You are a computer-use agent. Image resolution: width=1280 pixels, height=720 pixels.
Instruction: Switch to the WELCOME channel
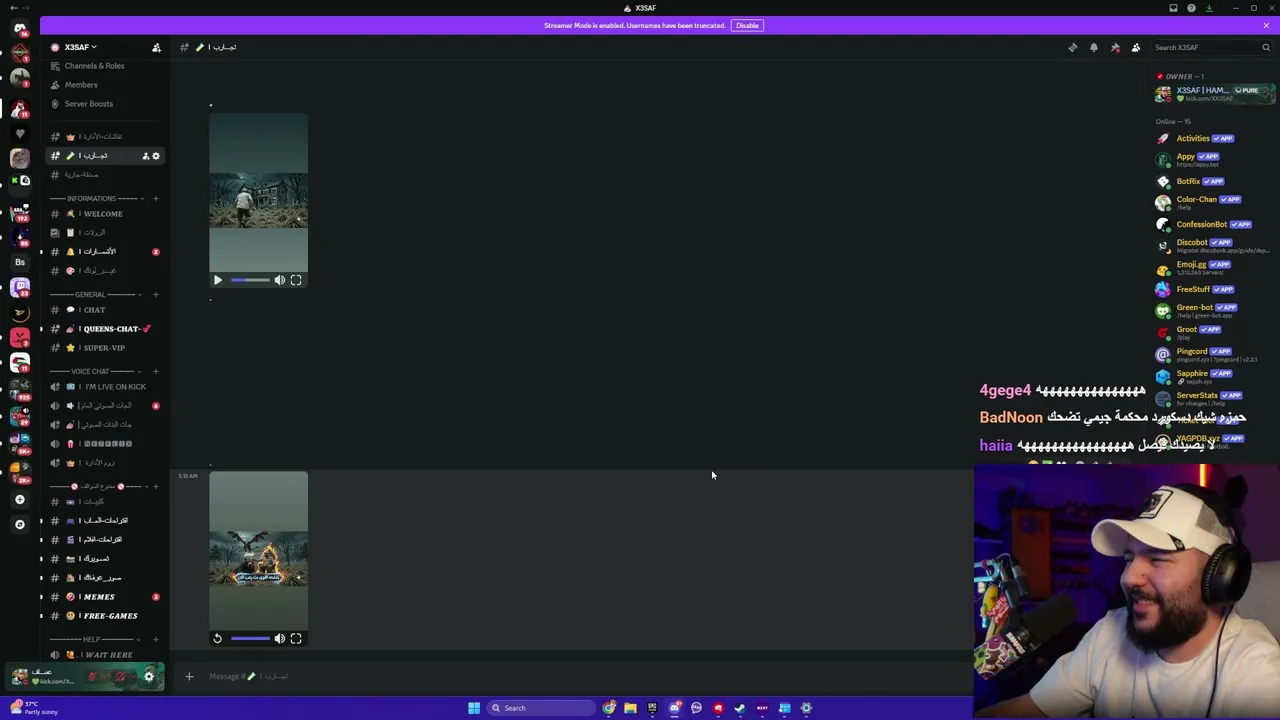click(105, 214)
